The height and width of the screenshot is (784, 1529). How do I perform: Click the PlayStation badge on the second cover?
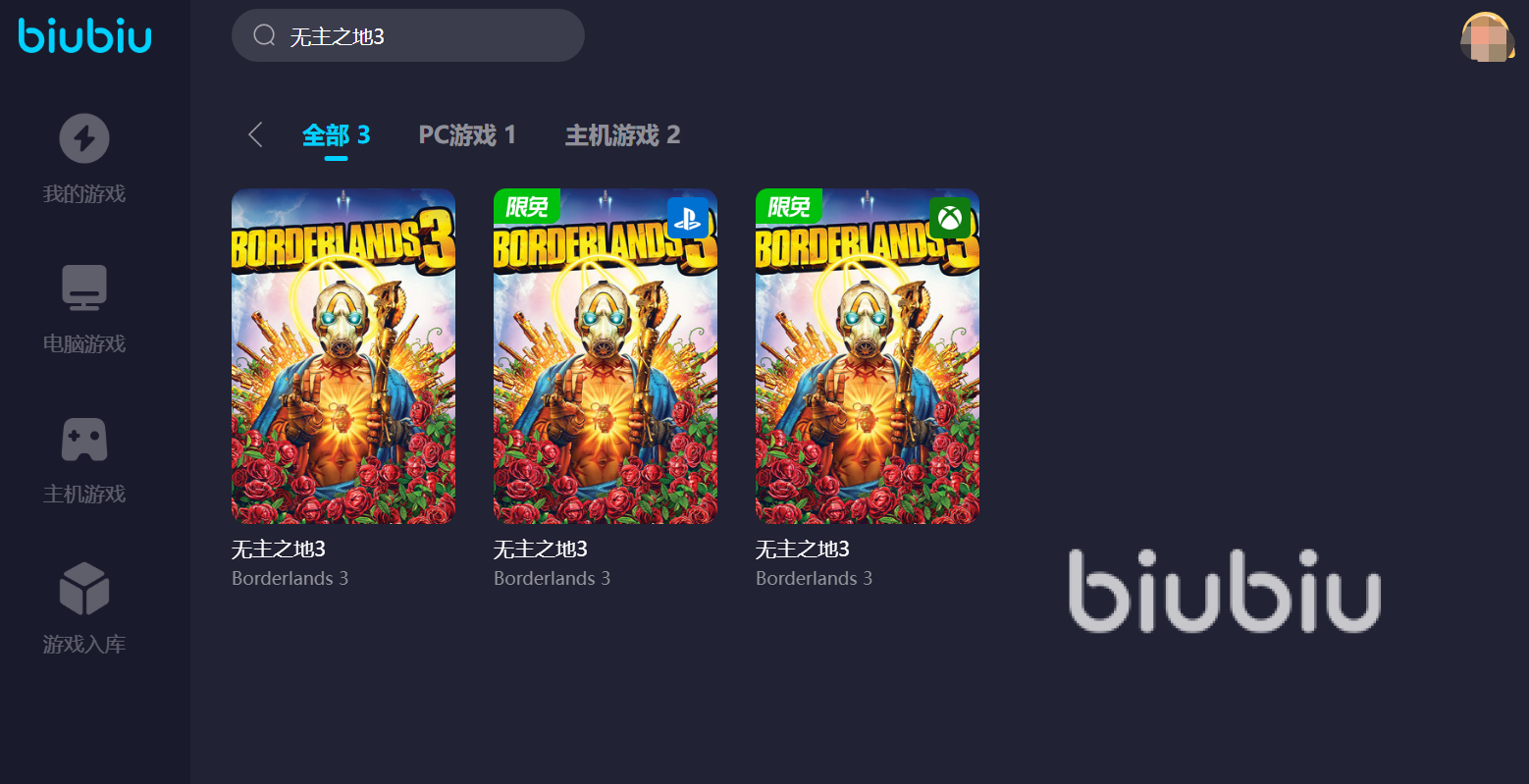tap(687, 217)
